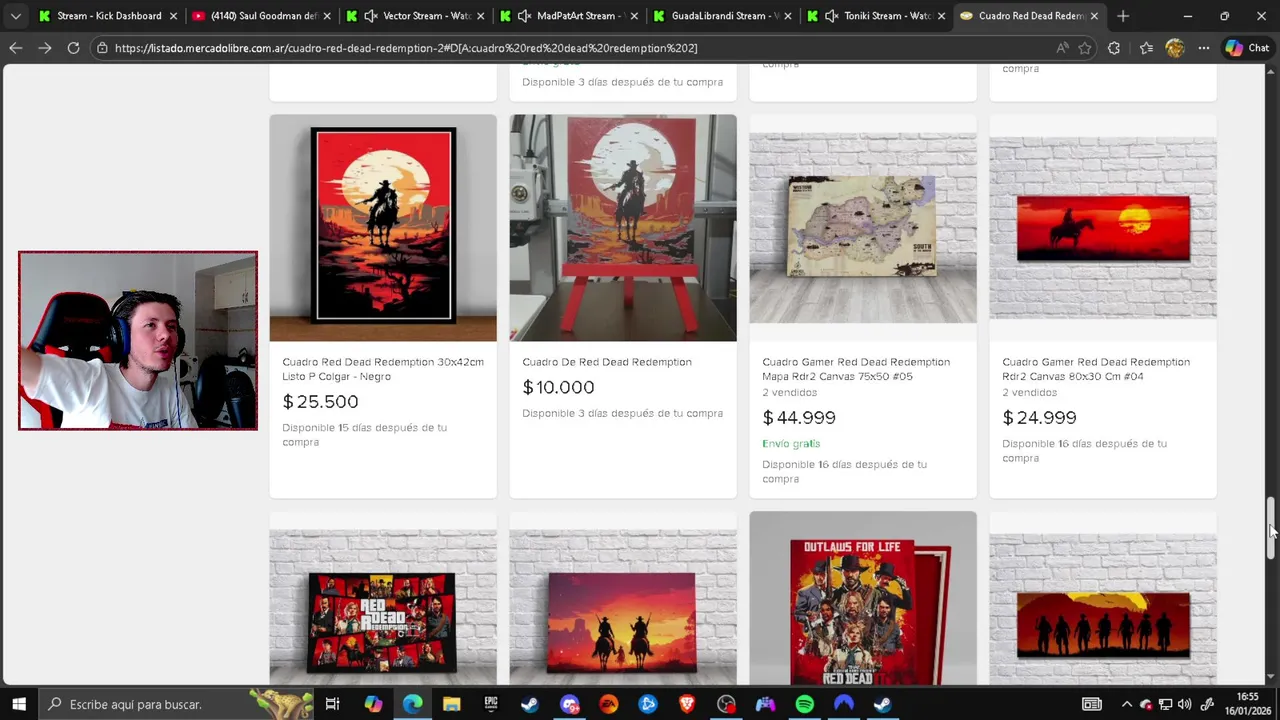Image resolution: width=1280 pixels, height=720 pixels.
Task: Open 'Cuadro De Red Dead Redemption' listing title
Action: tap(607, 362)
